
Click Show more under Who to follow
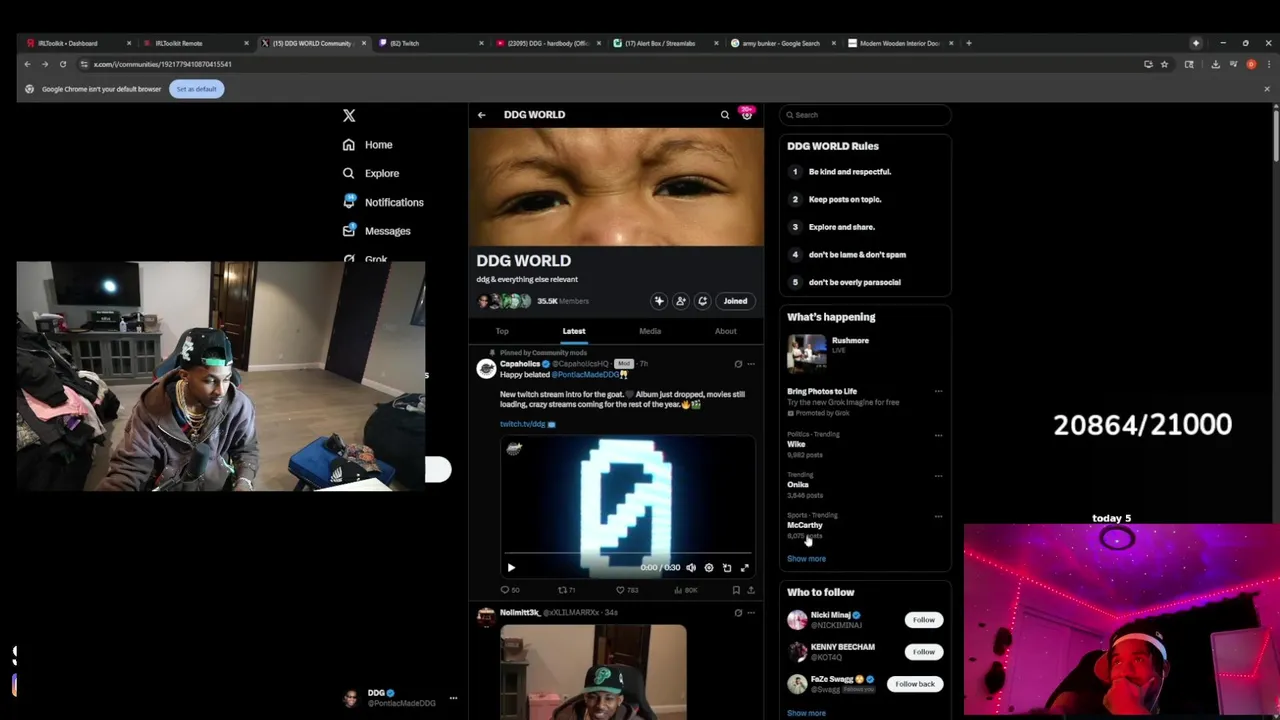coord(806,713)
